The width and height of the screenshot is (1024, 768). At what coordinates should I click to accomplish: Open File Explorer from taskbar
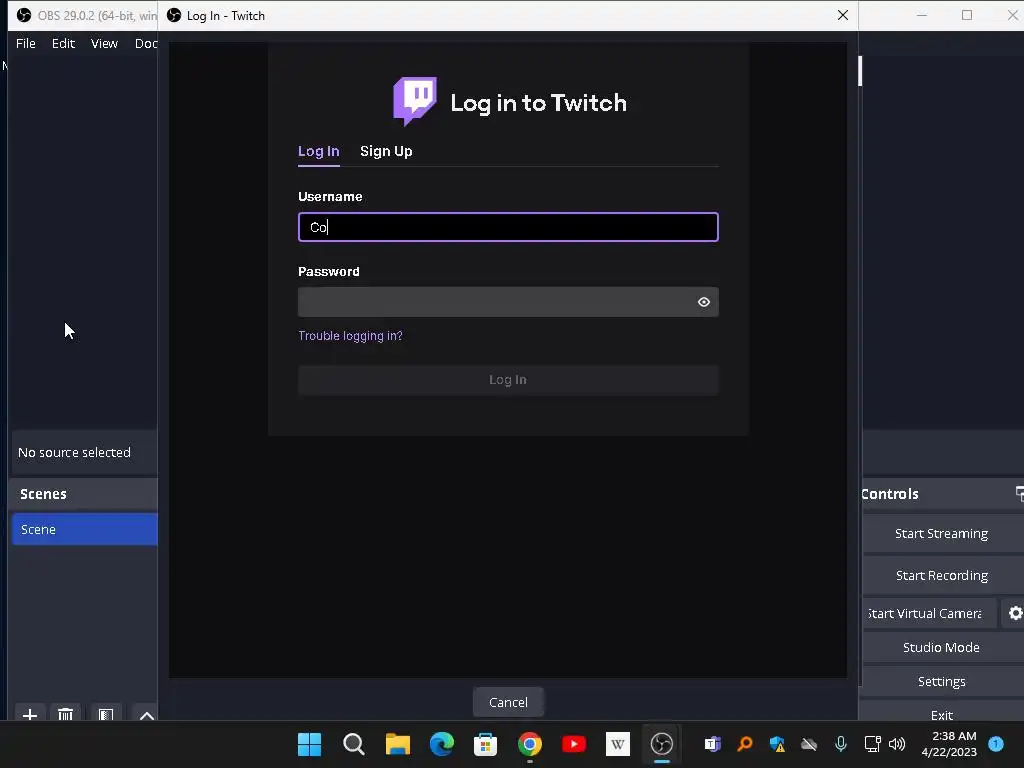coord(397,744)
